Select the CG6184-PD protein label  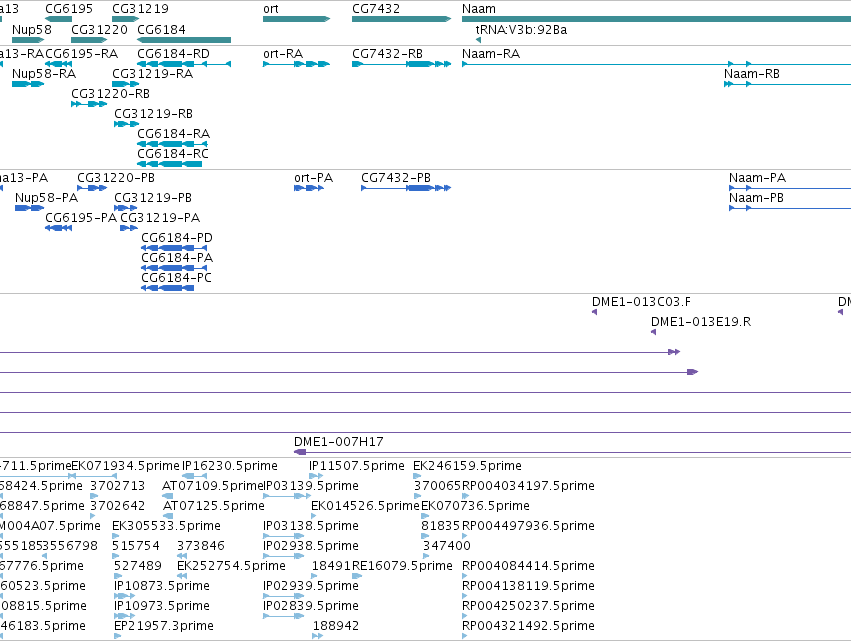tap(177, 238)
